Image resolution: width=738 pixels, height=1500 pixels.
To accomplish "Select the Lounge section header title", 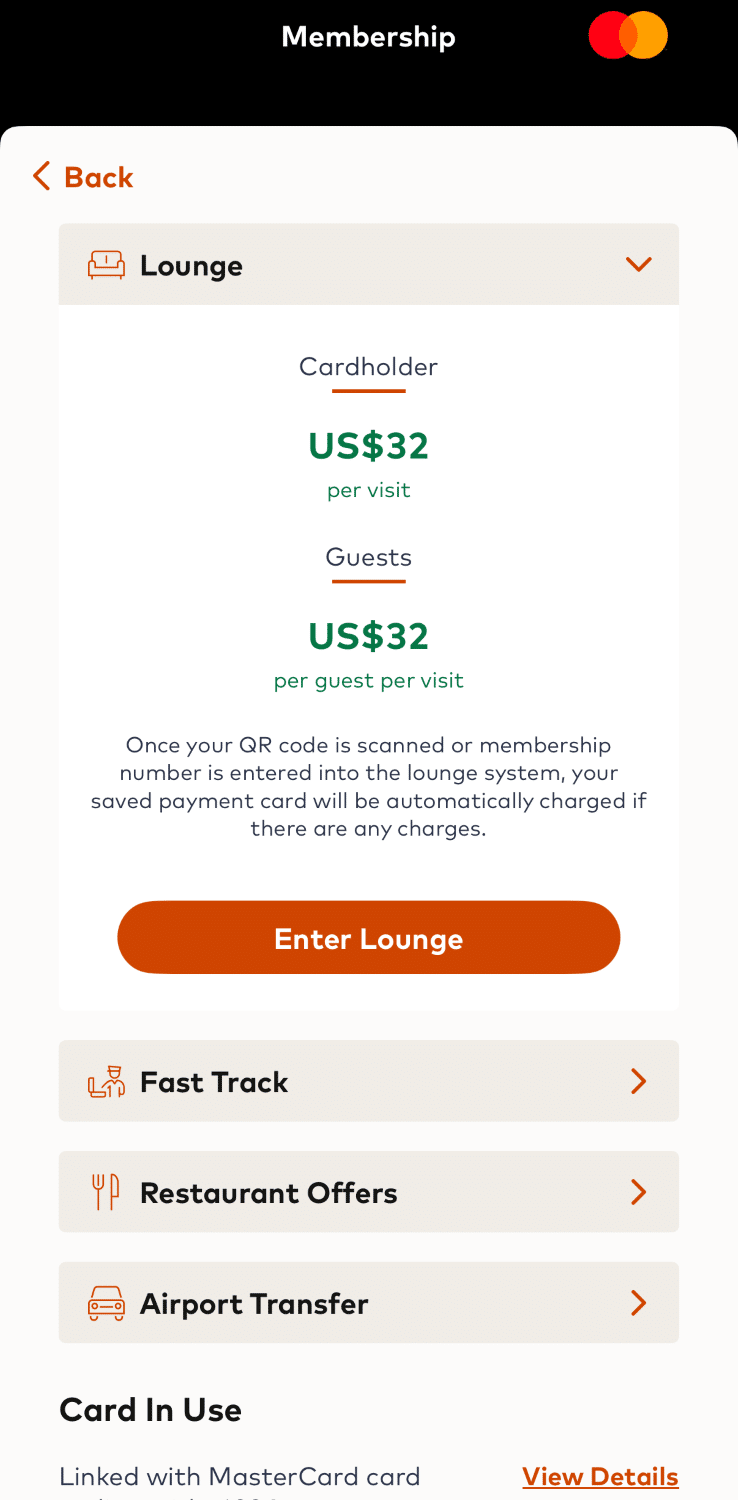I will [191, 266].
